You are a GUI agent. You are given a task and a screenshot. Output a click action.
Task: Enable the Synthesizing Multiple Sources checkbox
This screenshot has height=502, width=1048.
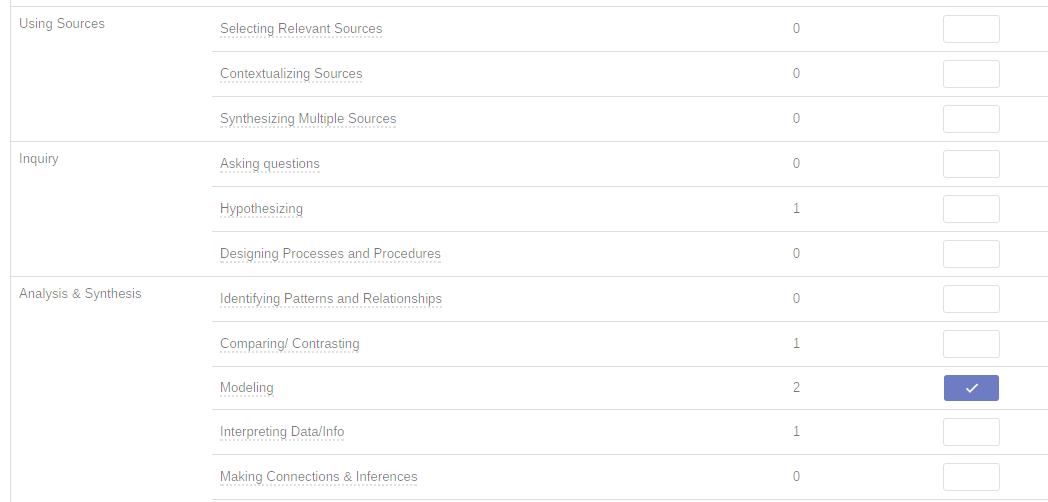pyautogui.click(x=971, y=119)
